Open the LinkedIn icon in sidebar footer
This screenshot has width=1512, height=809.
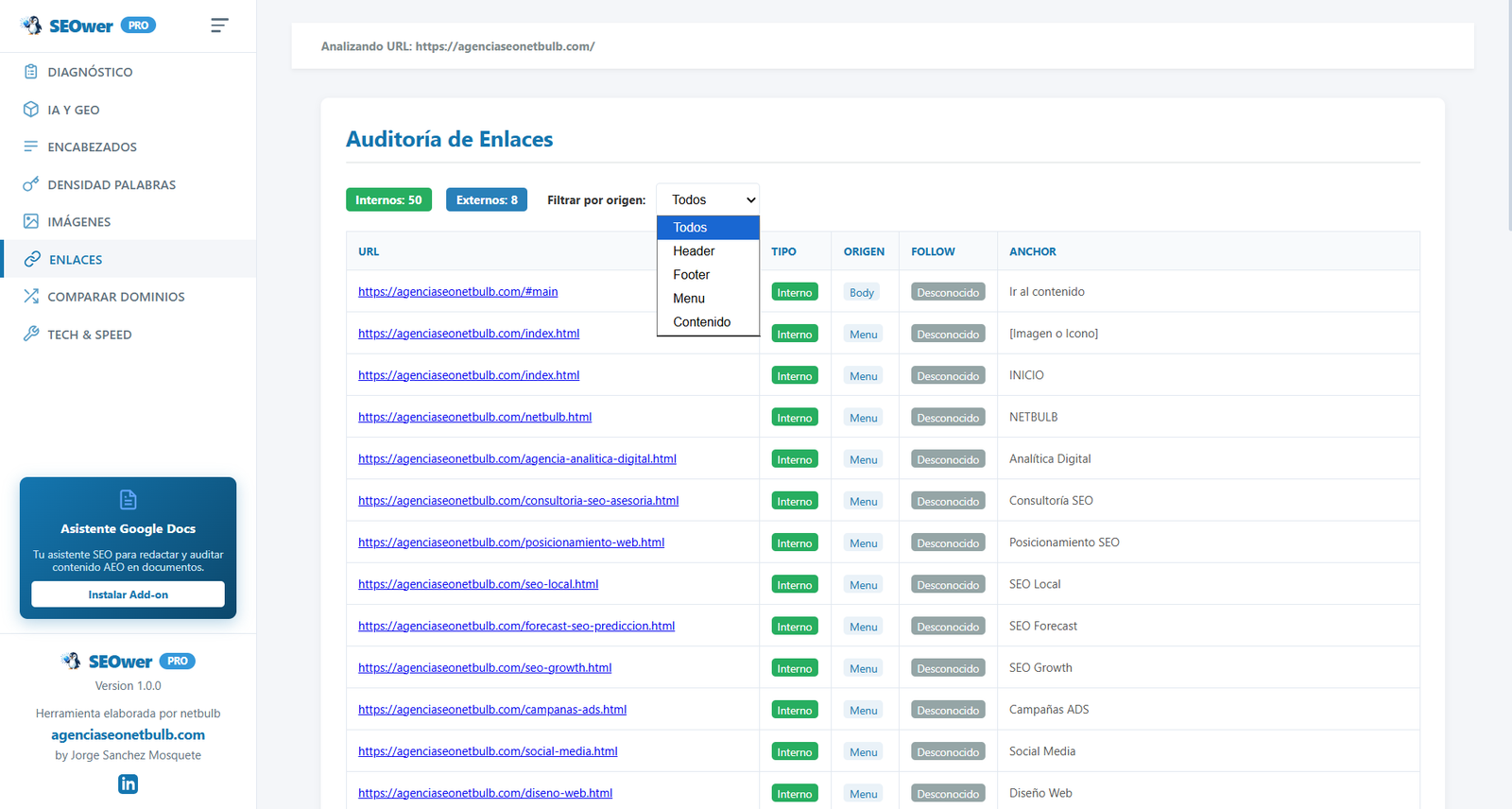click(x=129, y=783)
